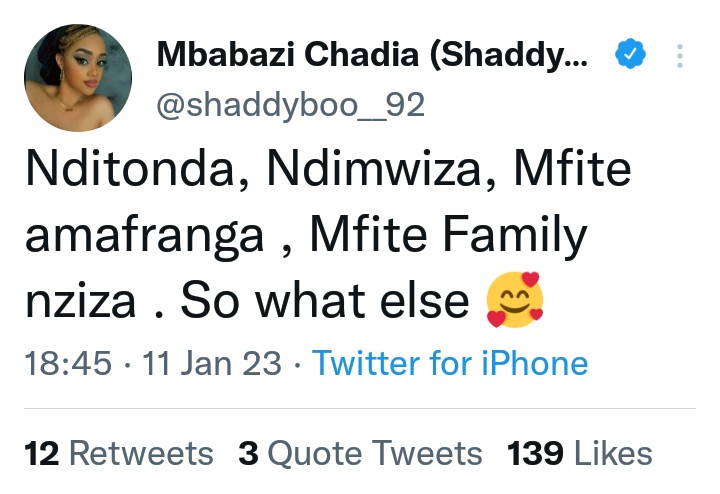Show the 139 Likes list
720x494 pixels.
[580, 453]
